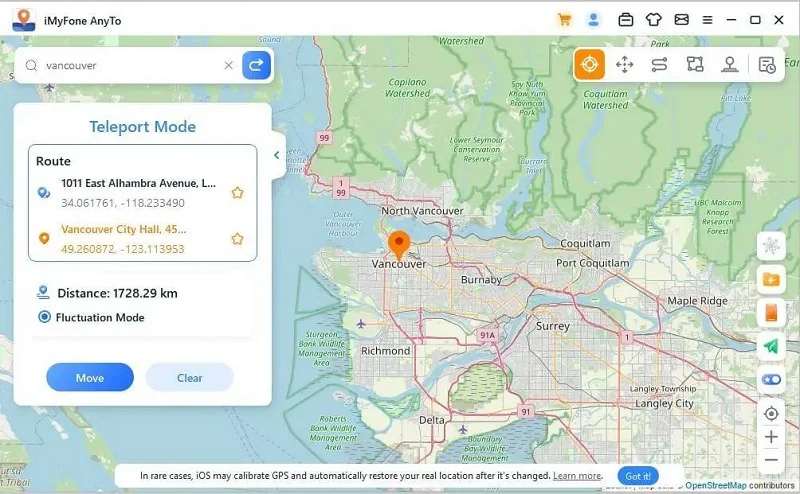The width and height of the screenshot is (800, 494).
Task: Recenter map to current location
Action: (x=771, y=413)
